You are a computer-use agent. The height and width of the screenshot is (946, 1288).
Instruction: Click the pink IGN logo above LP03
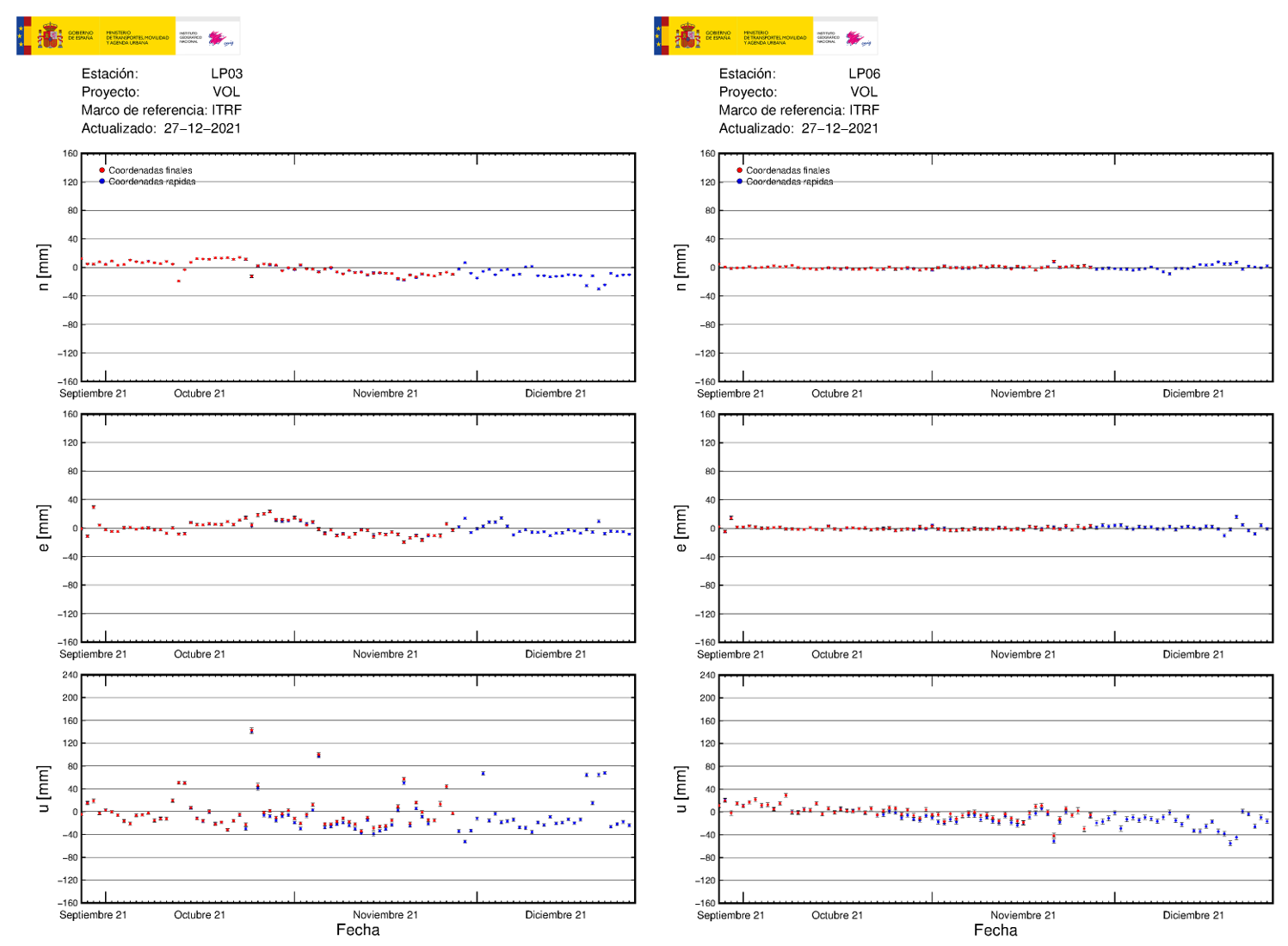pyautogui.click(x=219, y=38)
